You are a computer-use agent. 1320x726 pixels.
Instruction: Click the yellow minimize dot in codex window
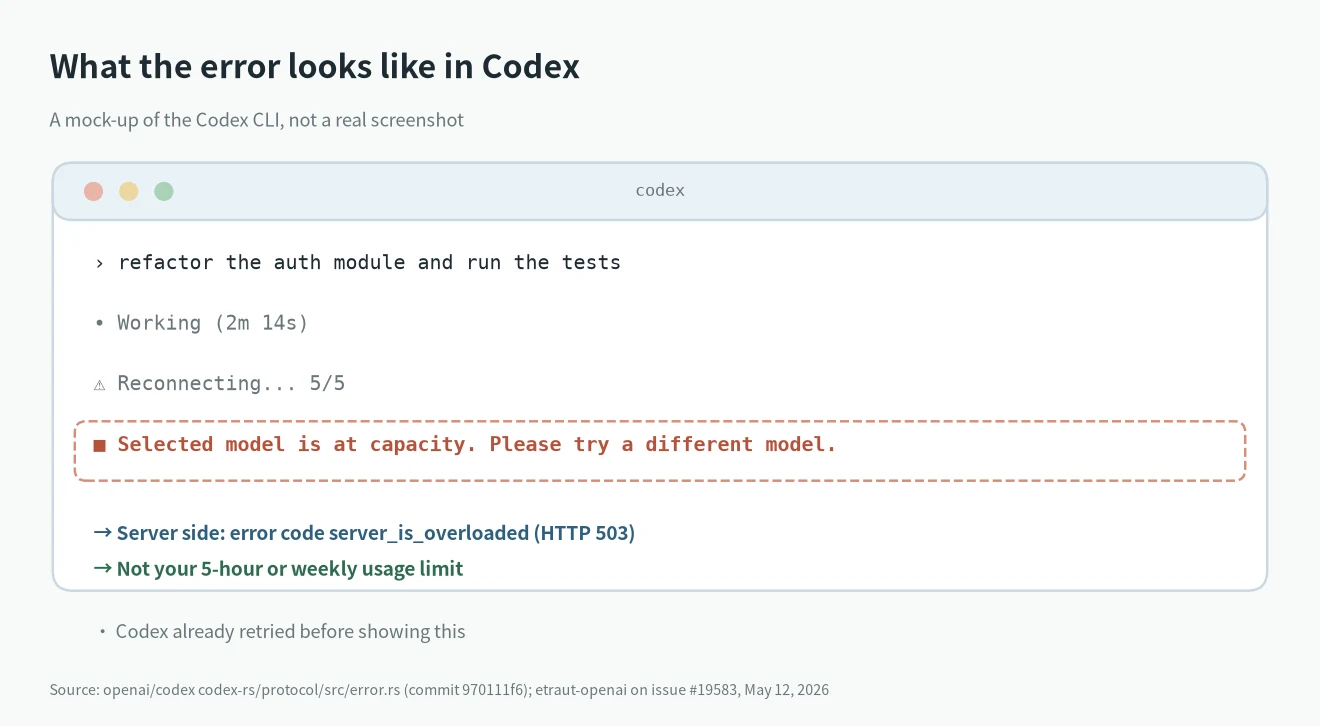129,191
